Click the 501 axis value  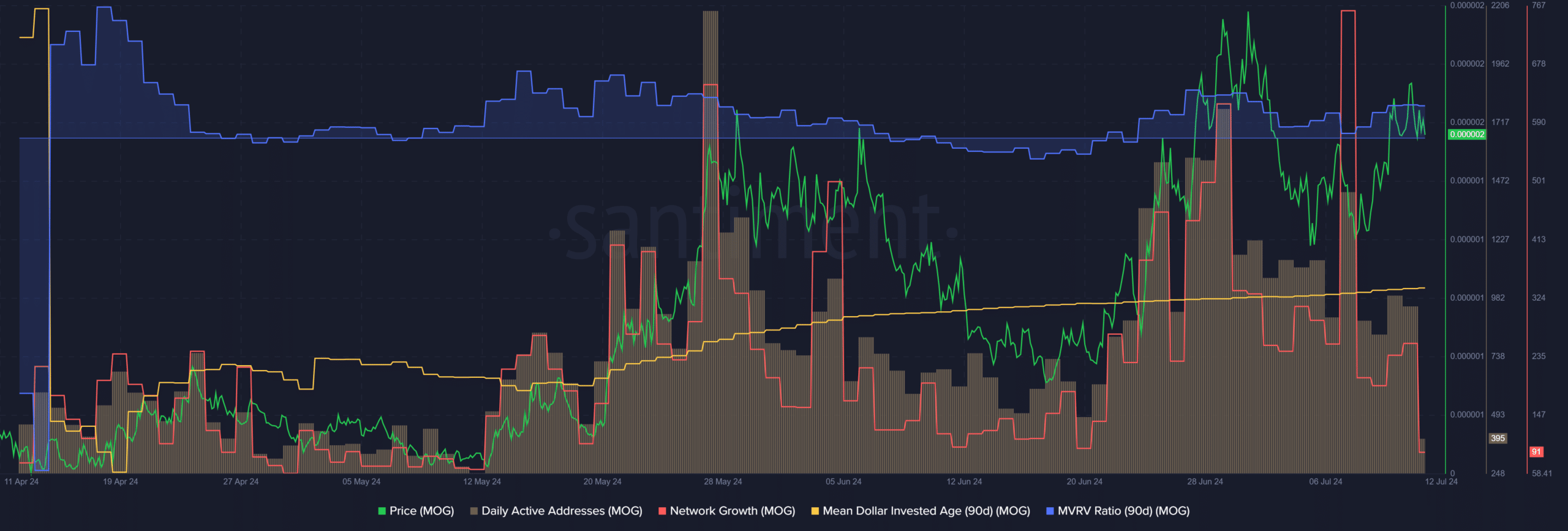(x=1539, y=181)
